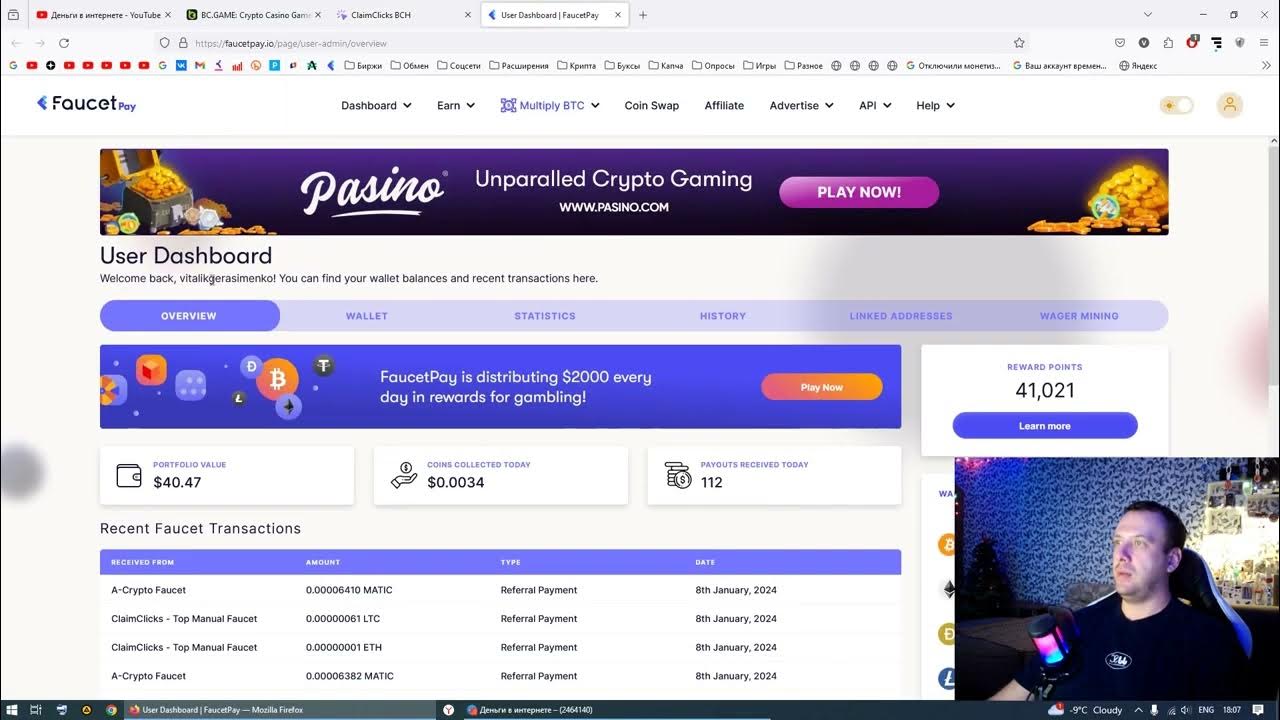
Task: Expand the Help dropdown menu
Action: point(935,105)
